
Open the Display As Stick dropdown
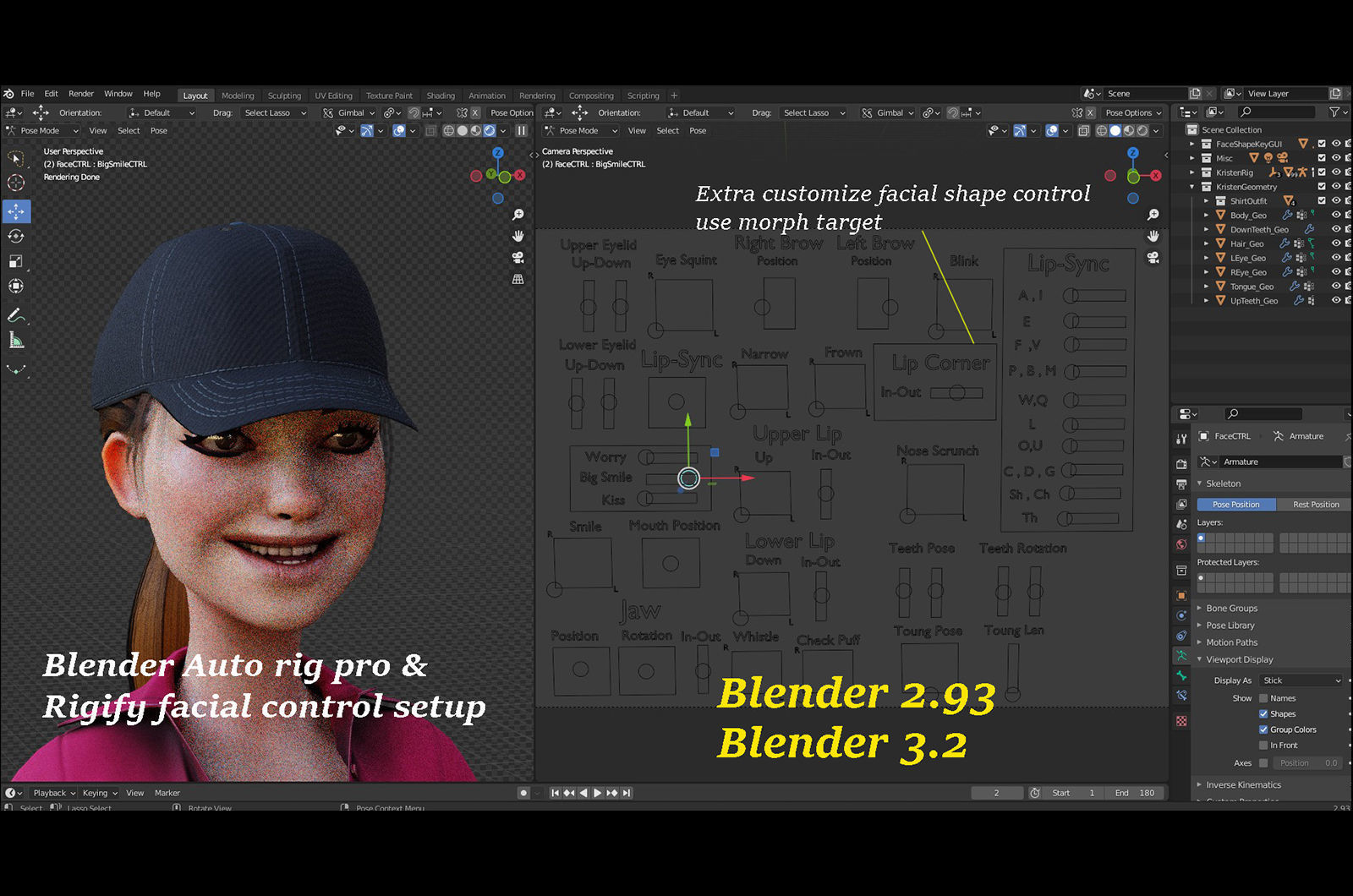1301,680
